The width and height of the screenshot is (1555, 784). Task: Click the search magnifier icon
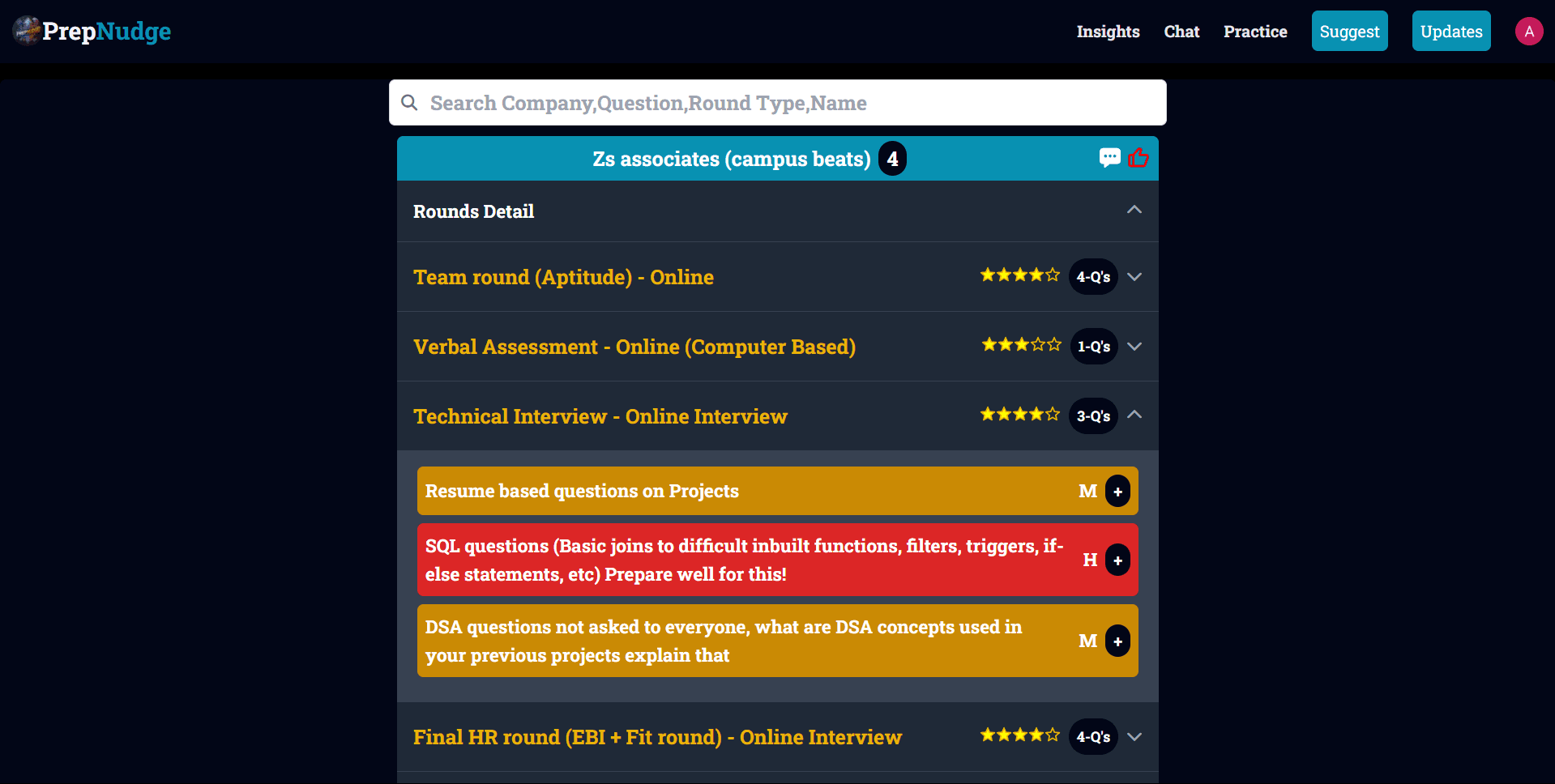pos(410,103)
